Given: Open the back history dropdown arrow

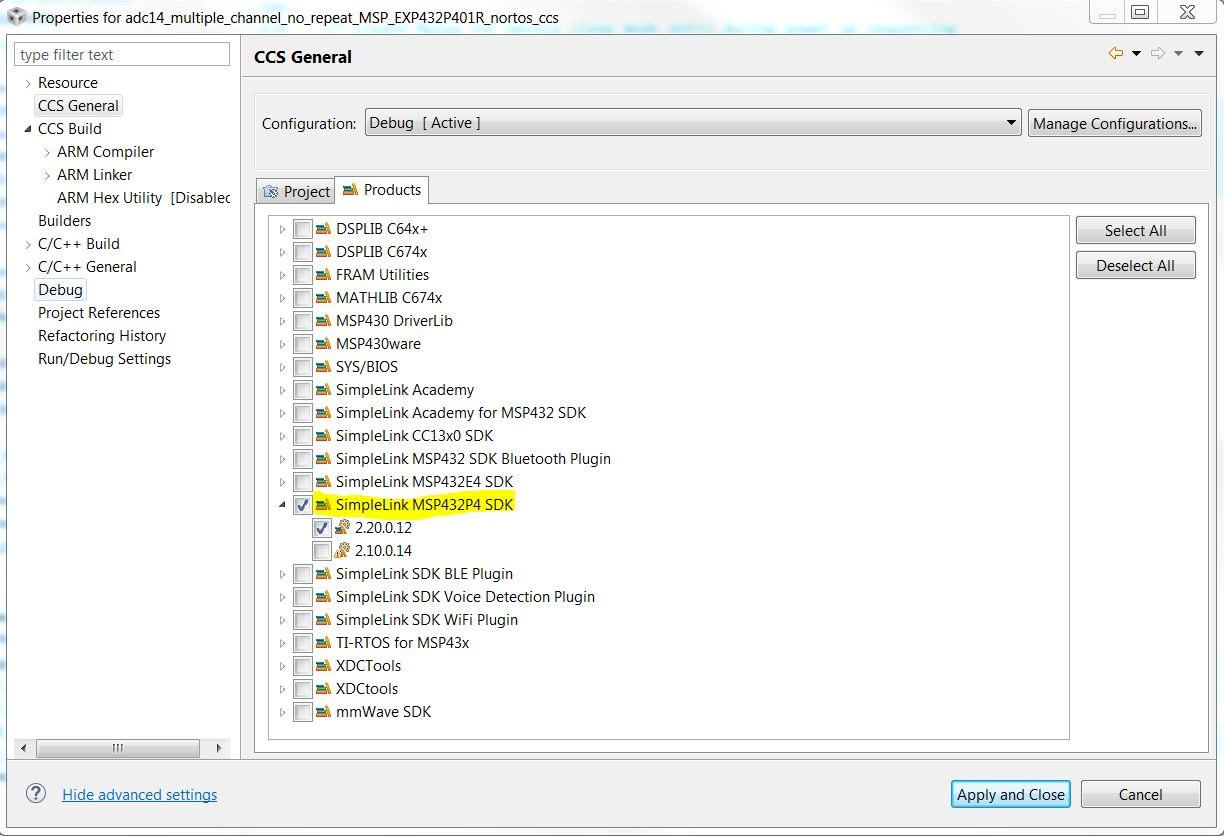Looking at the screenshot, I should (1136, 54).
